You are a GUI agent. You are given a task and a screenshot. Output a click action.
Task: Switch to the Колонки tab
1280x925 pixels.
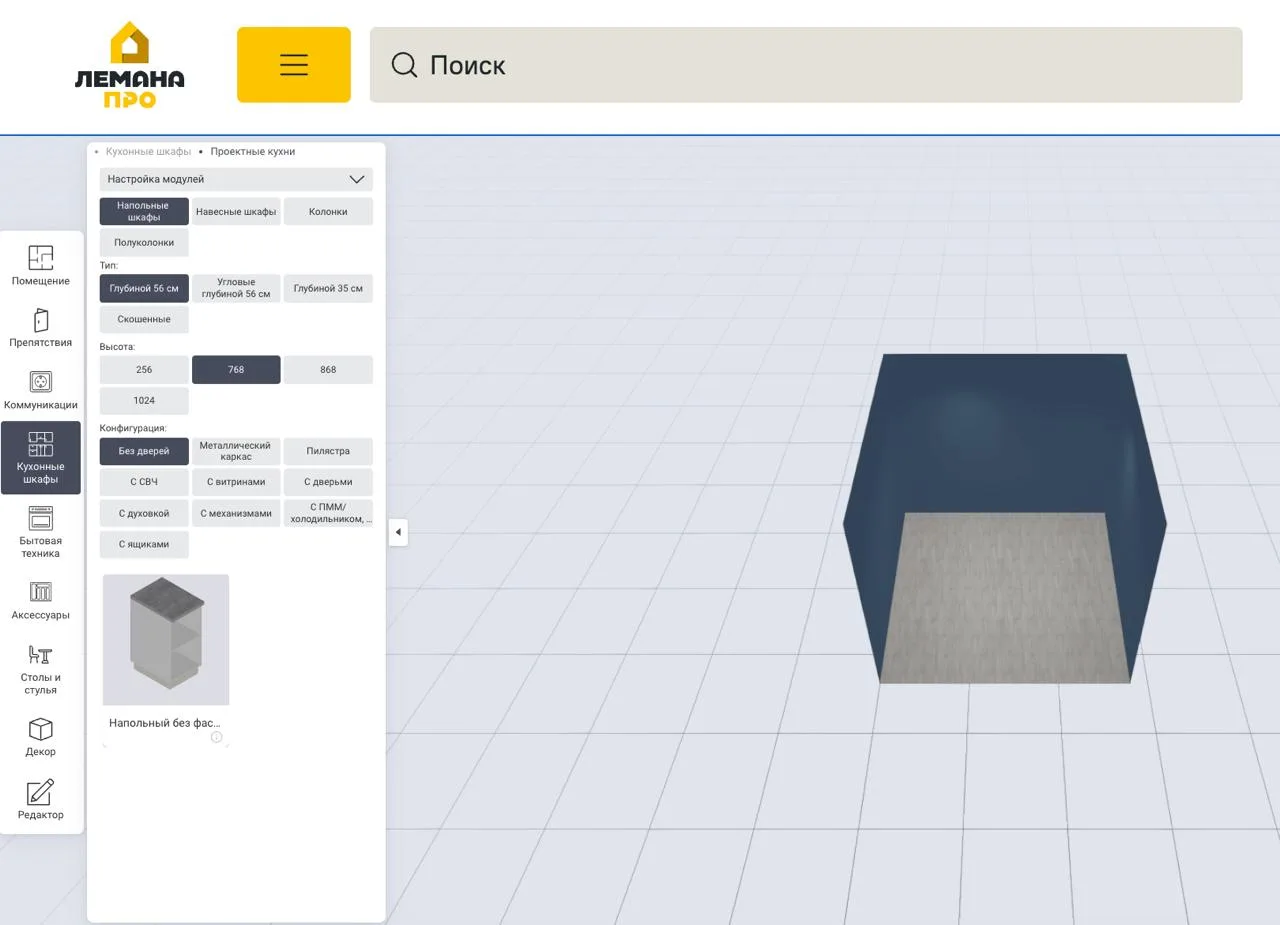[x=328, y=212]
